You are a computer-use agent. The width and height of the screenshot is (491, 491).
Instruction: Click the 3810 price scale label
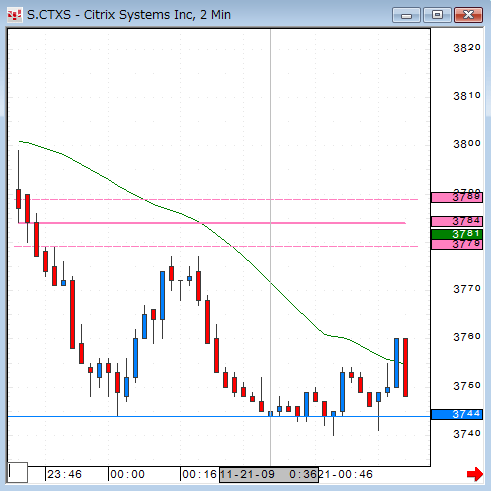coord(467,96)
